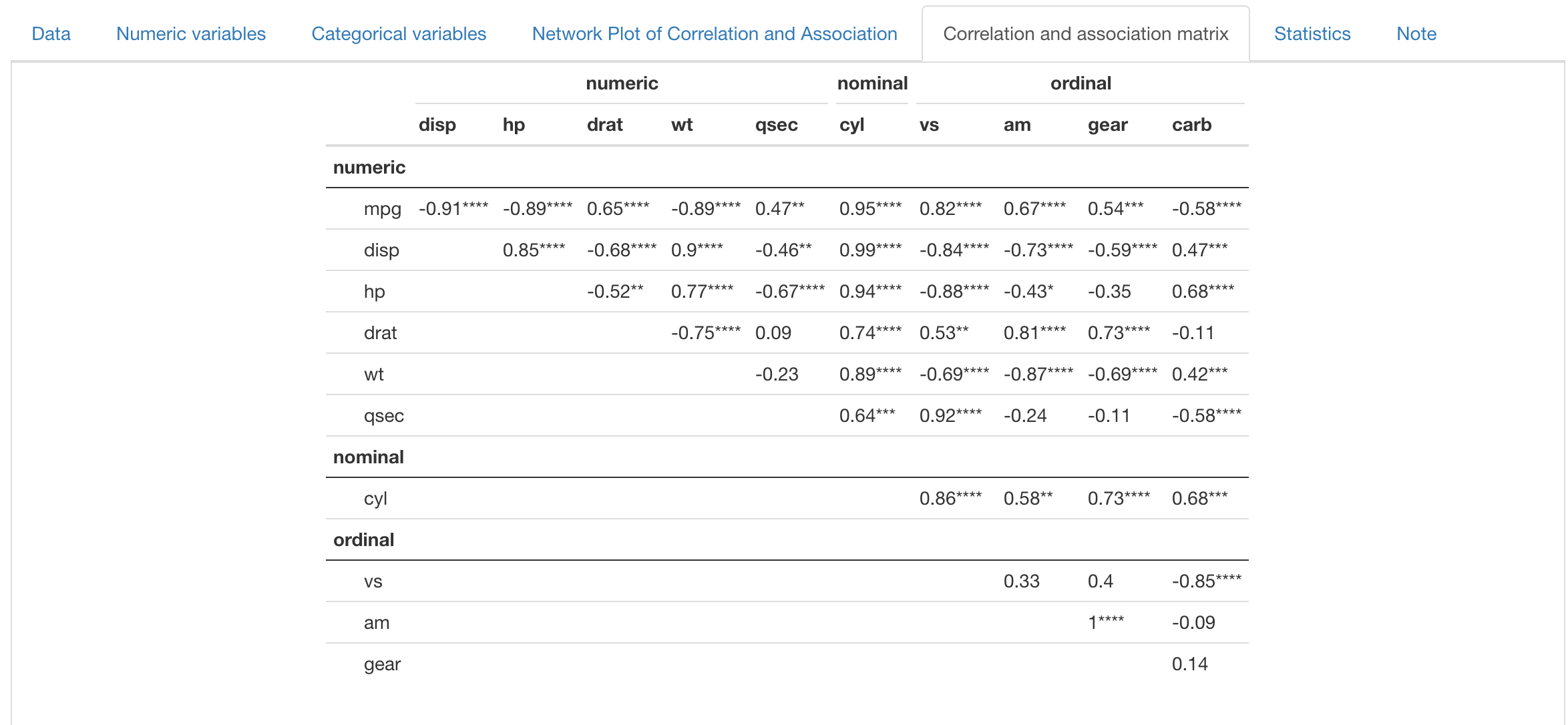Click the am-gear correlation value 1****
The width and height of the screenshot is (1568, 725).
click(x=1106, y=623)
